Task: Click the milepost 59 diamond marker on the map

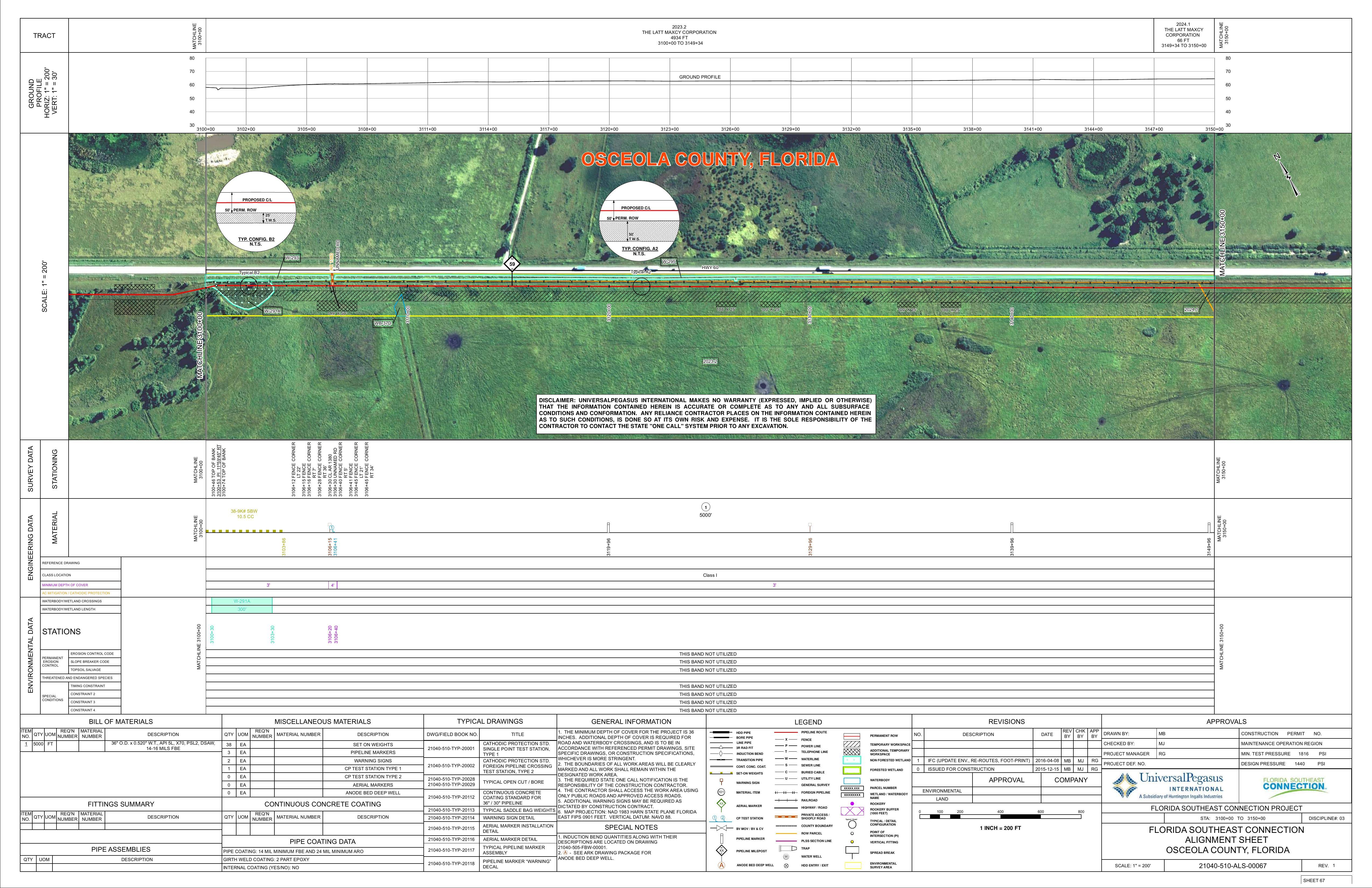Action: [512, 264]
